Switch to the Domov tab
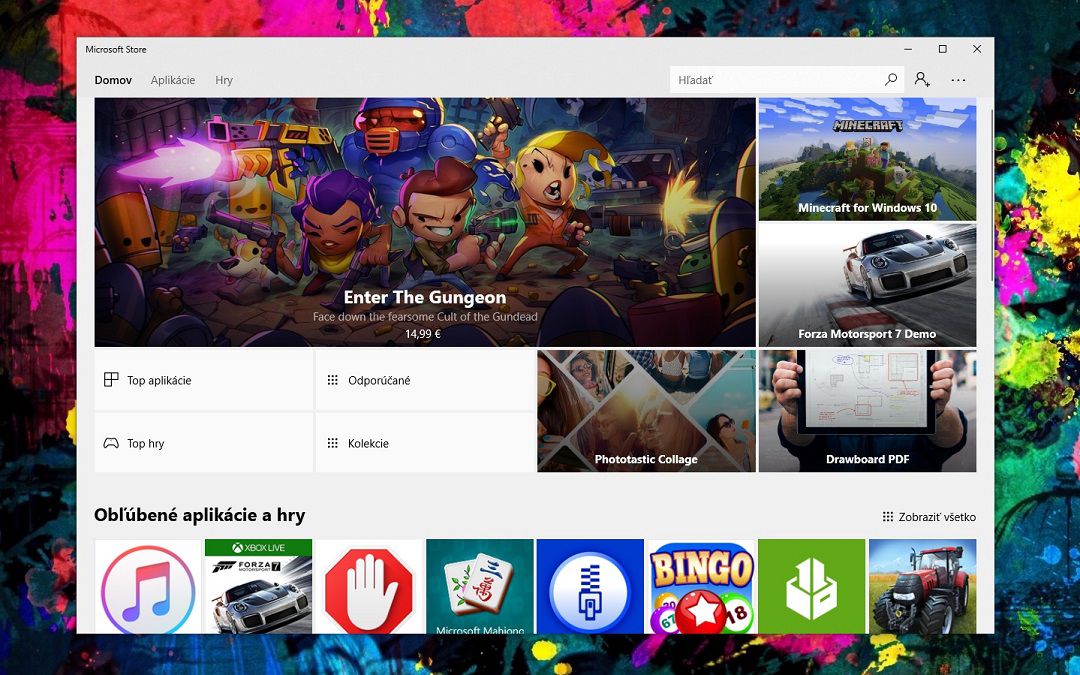Screen dimensions: 1080x675 113,80
